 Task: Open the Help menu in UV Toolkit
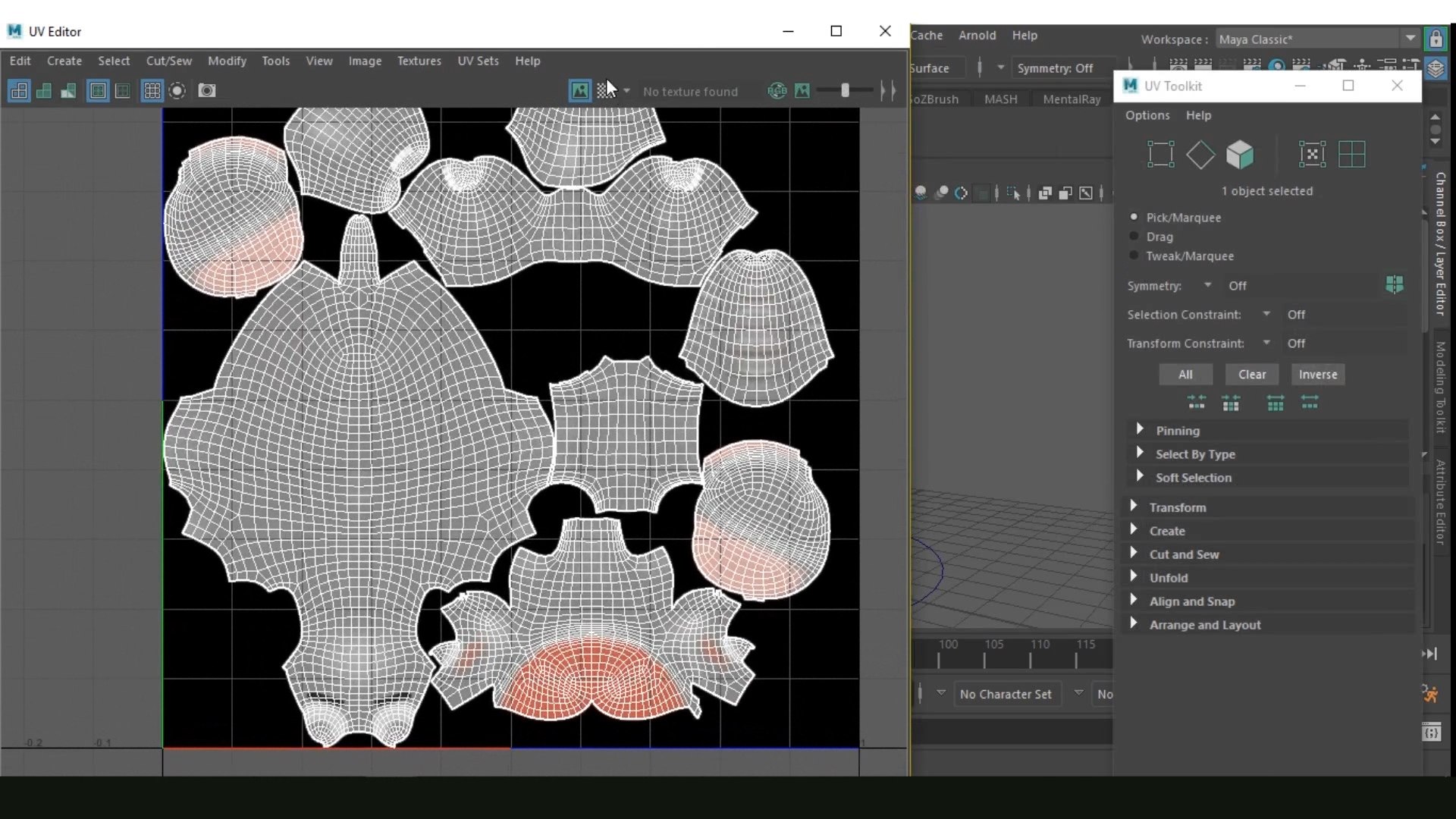1199,115
